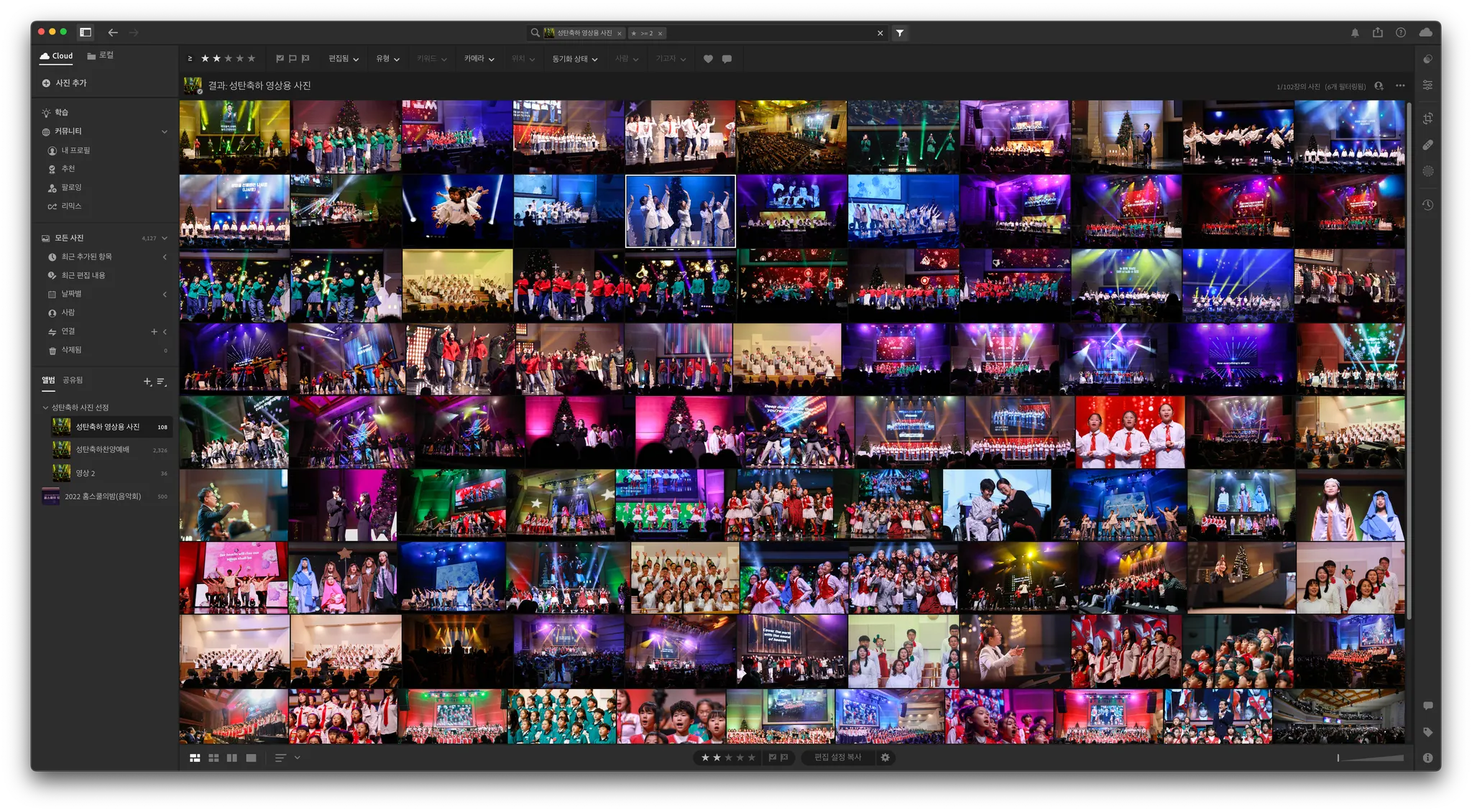
Task: Switch to the 공유됨 tab
Action: coord(73,380)
